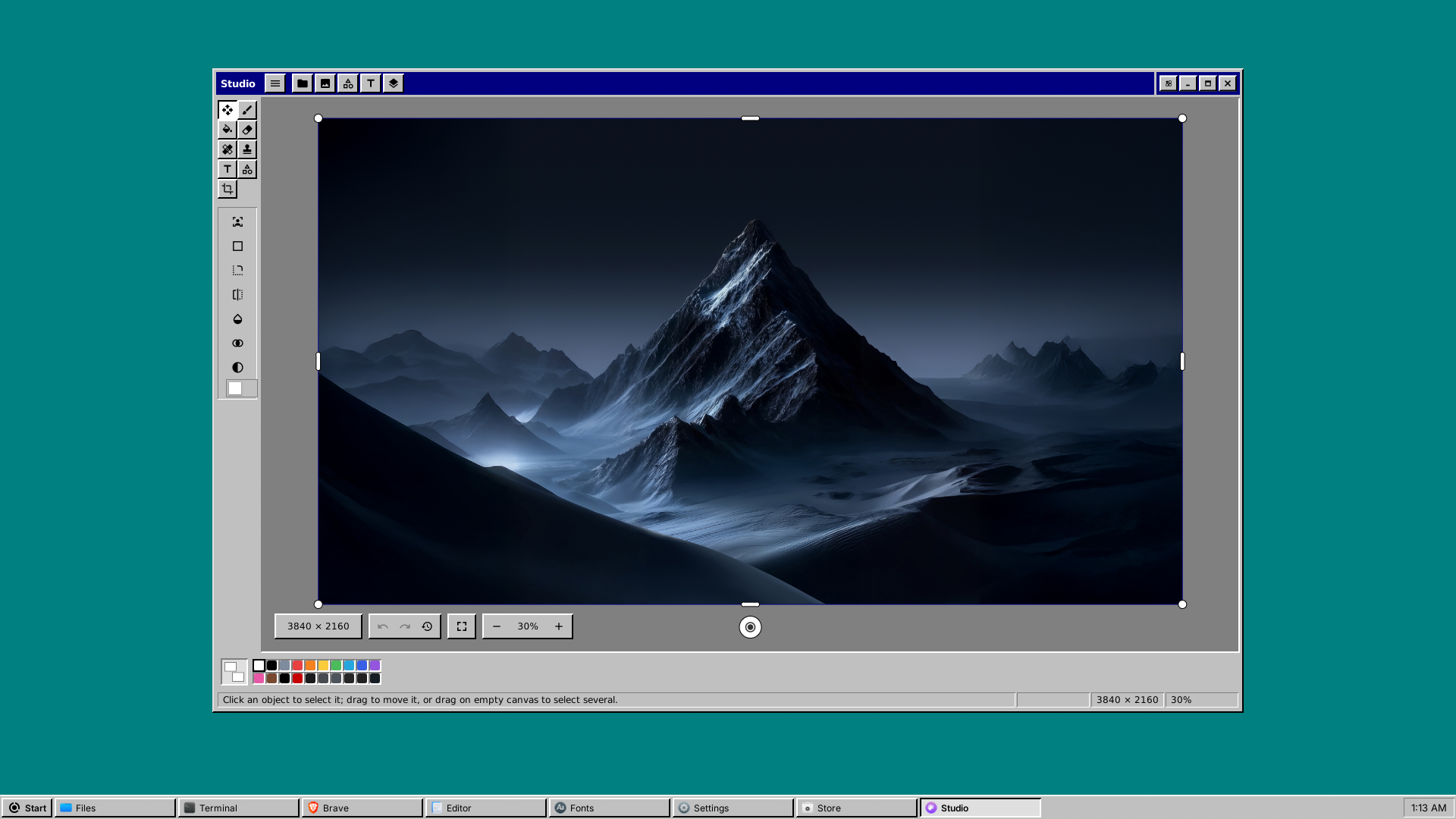
Task: Select the Eraser tool
Action: pos(247,130)
